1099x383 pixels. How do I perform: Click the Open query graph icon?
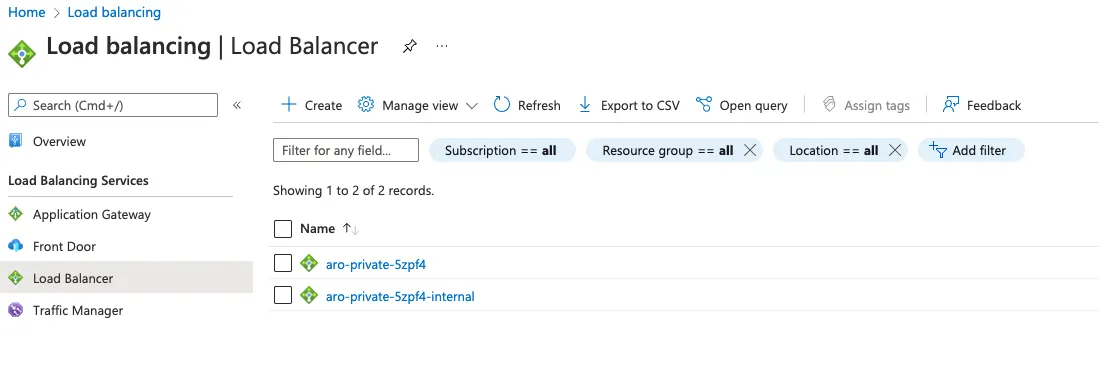[704, 105]
